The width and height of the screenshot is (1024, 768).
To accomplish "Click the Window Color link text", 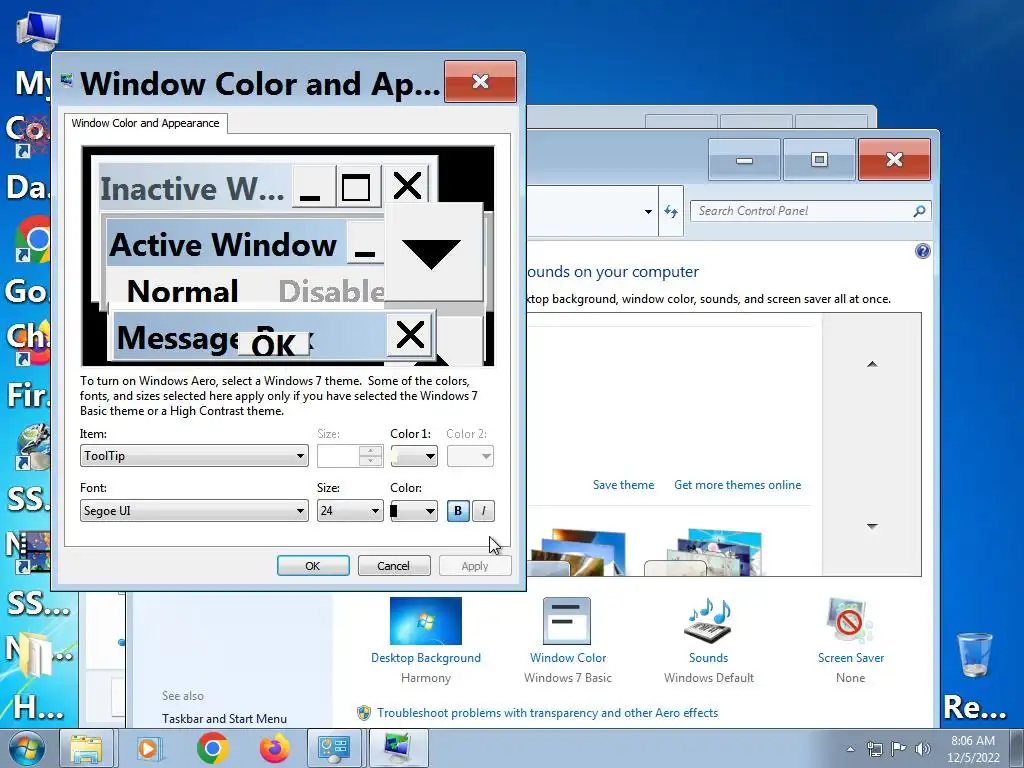I will click(568, 658).
